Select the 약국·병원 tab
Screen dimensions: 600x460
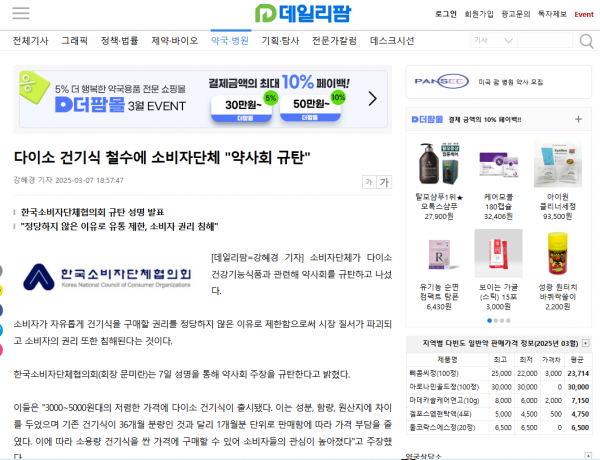point(230,41)
